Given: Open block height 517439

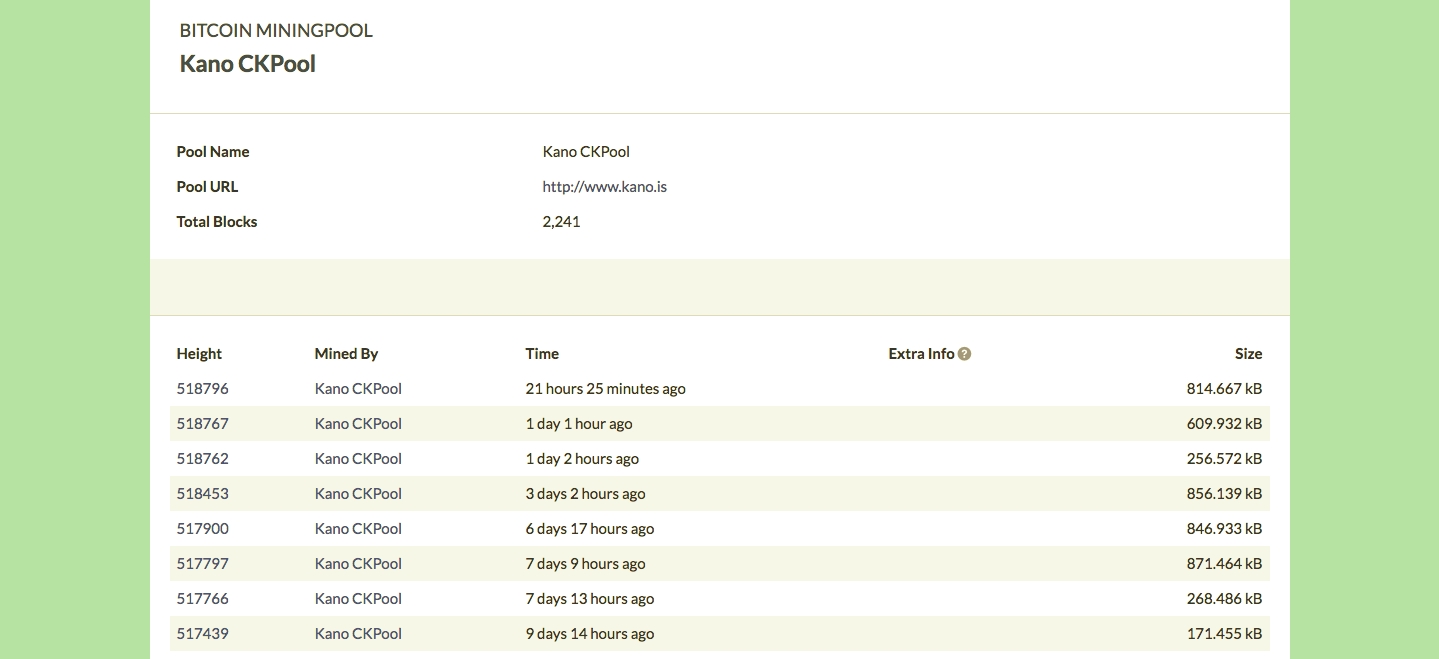Looking at the screenshot, I should coord(202,634).
